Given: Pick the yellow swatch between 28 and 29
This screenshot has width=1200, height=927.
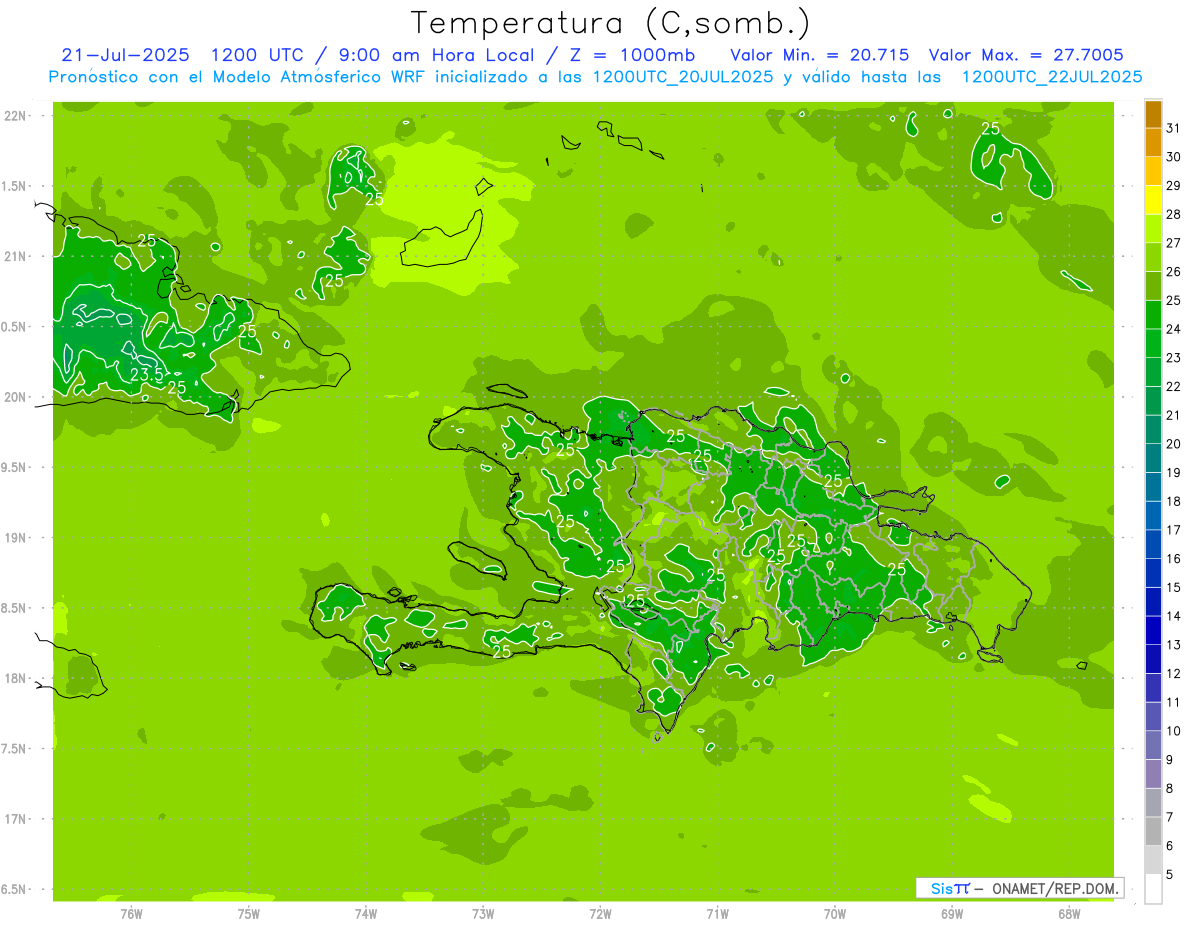Looking at the screenshot, I should point(1153,200).
